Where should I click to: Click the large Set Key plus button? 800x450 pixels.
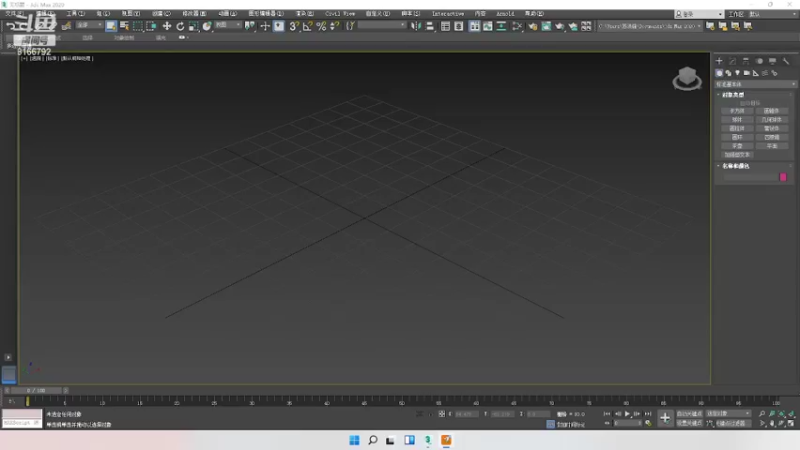[x=665, y=418]
